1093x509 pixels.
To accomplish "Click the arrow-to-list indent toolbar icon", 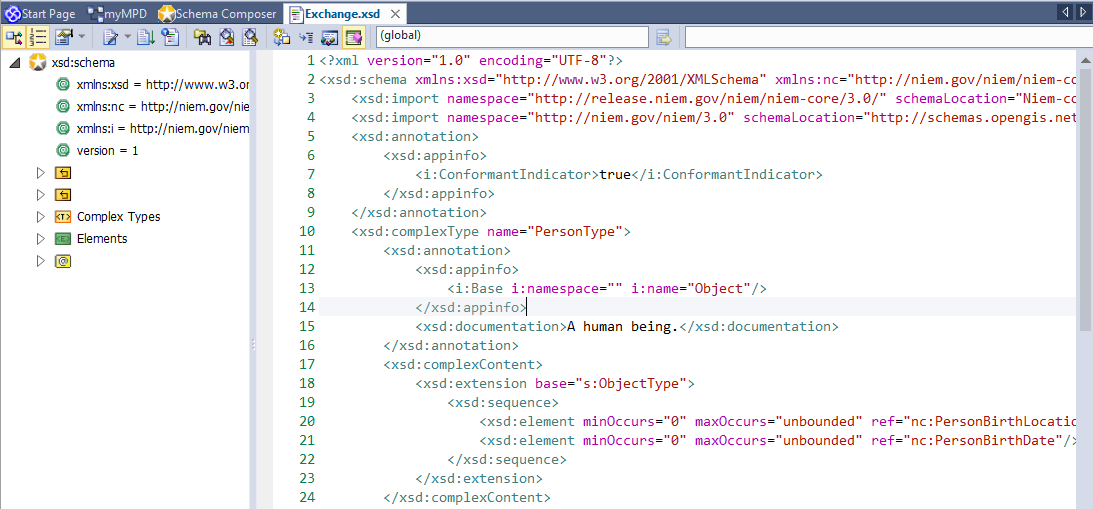I will click(x=306, y=37).
